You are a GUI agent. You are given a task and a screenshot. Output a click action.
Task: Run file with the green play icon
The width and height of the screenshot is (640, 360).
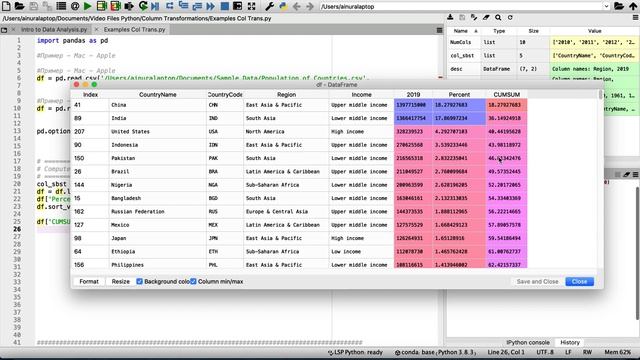[x=88, y=6]
